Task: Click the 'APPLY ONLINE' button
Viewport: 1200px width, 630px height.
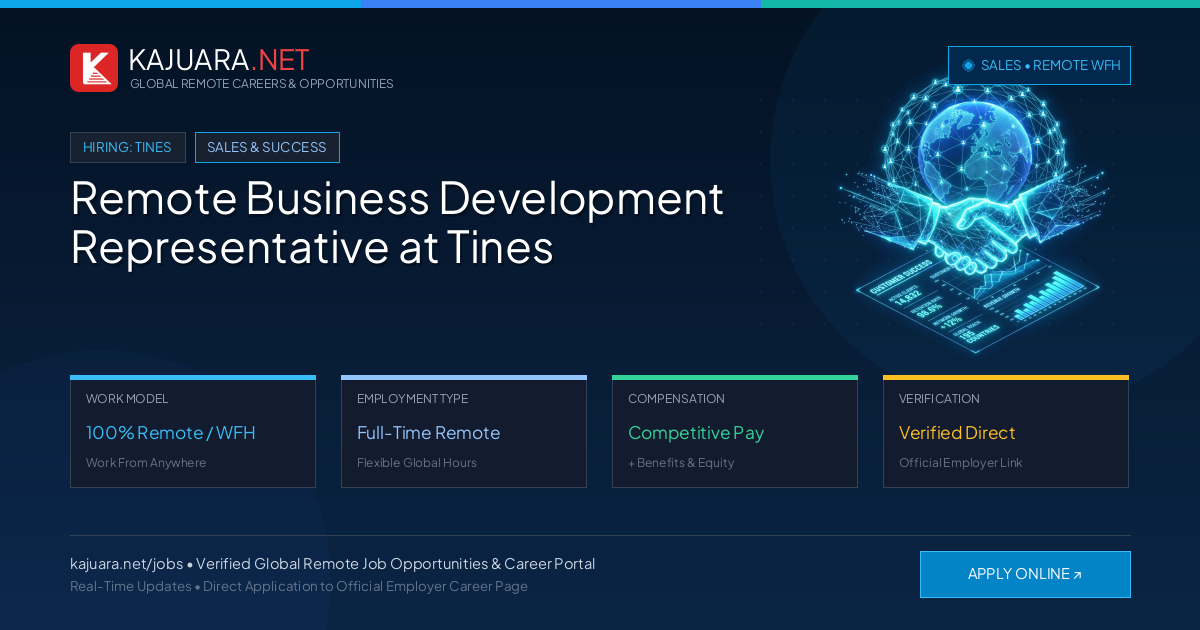Action: tap(1025, 574)
